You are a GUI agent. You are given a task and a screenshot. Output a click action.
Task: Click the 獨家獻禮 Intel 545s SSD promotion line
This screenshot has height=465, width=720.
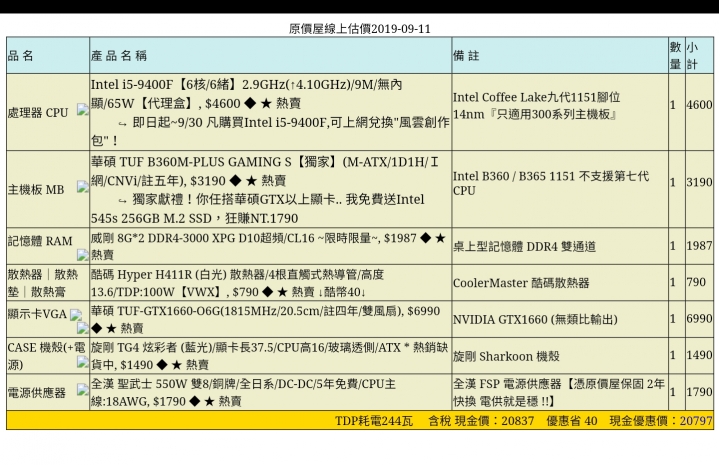(x=258, y=209)
